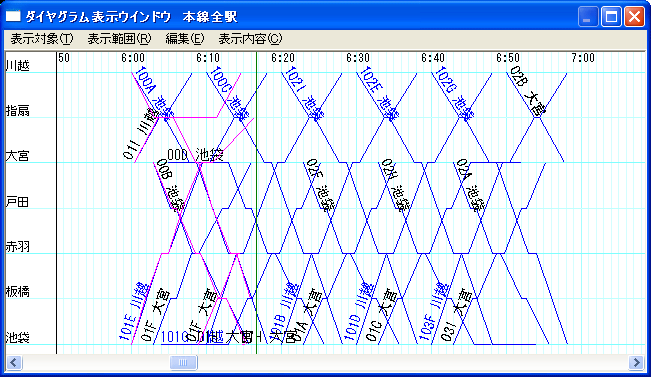Image resolution: width=651 pixels, height=377 pixels.
Task: Select the 川越 station label
Action: [17, 66]
